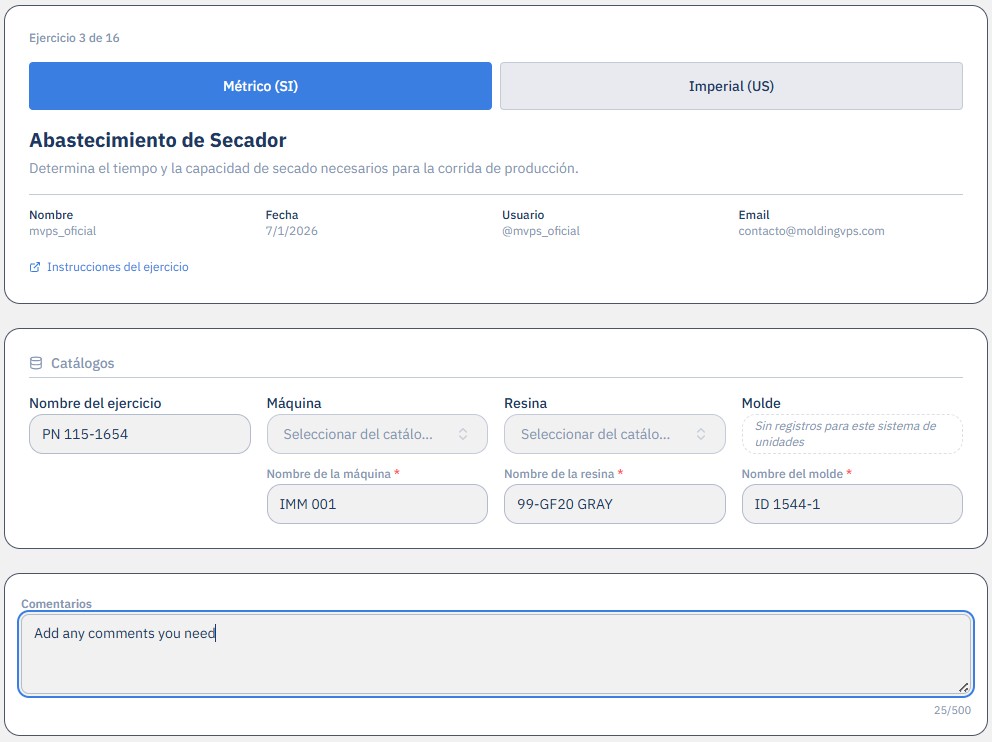
Task: Click the Nombre del molde field ID 1544-1
Action: tap(852, 504)
